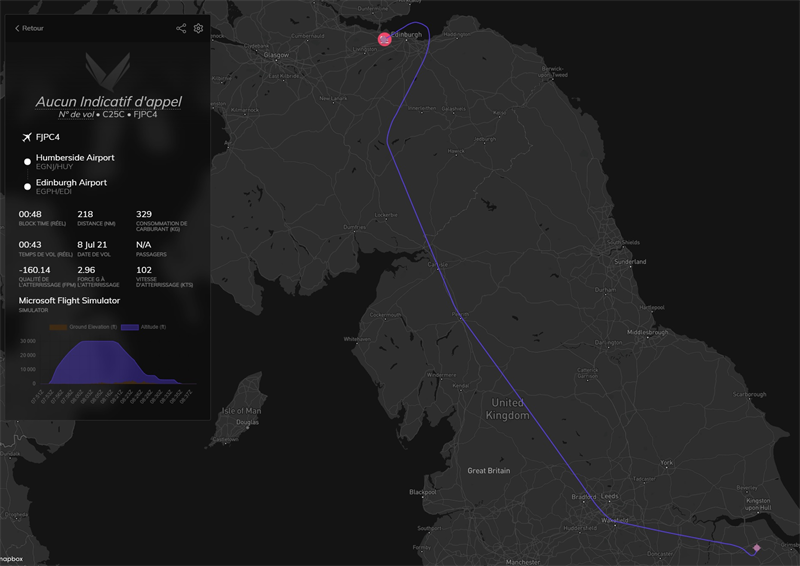800x566 pixels.
Task: Click the pink Edinburgh marker on map
Action: tap(384, 38)
